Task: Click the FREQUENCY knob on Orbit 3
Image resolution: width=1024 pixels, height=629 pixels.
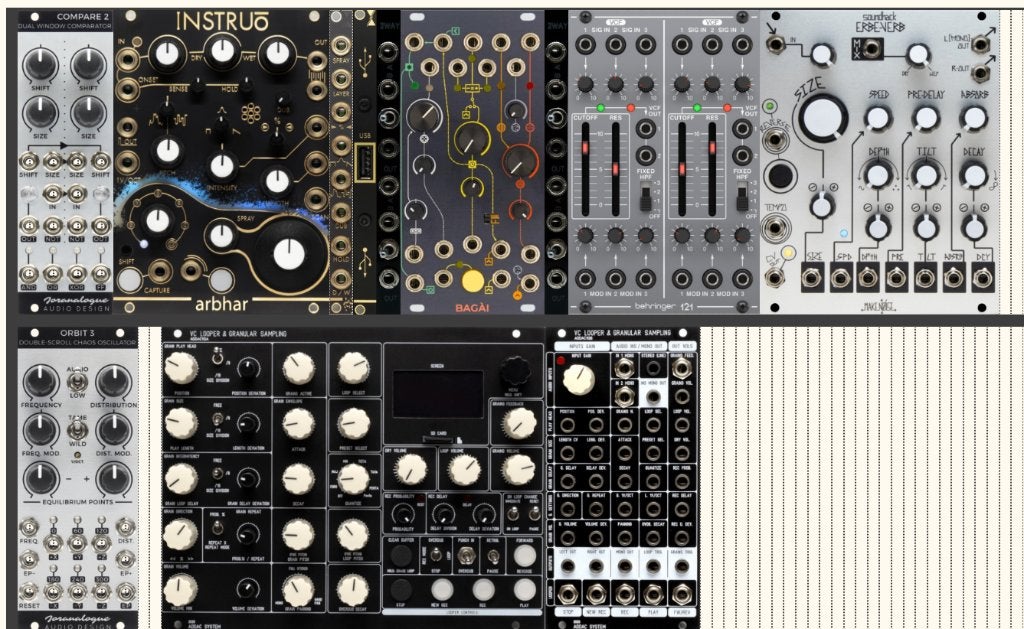Action: click(40, 381)
